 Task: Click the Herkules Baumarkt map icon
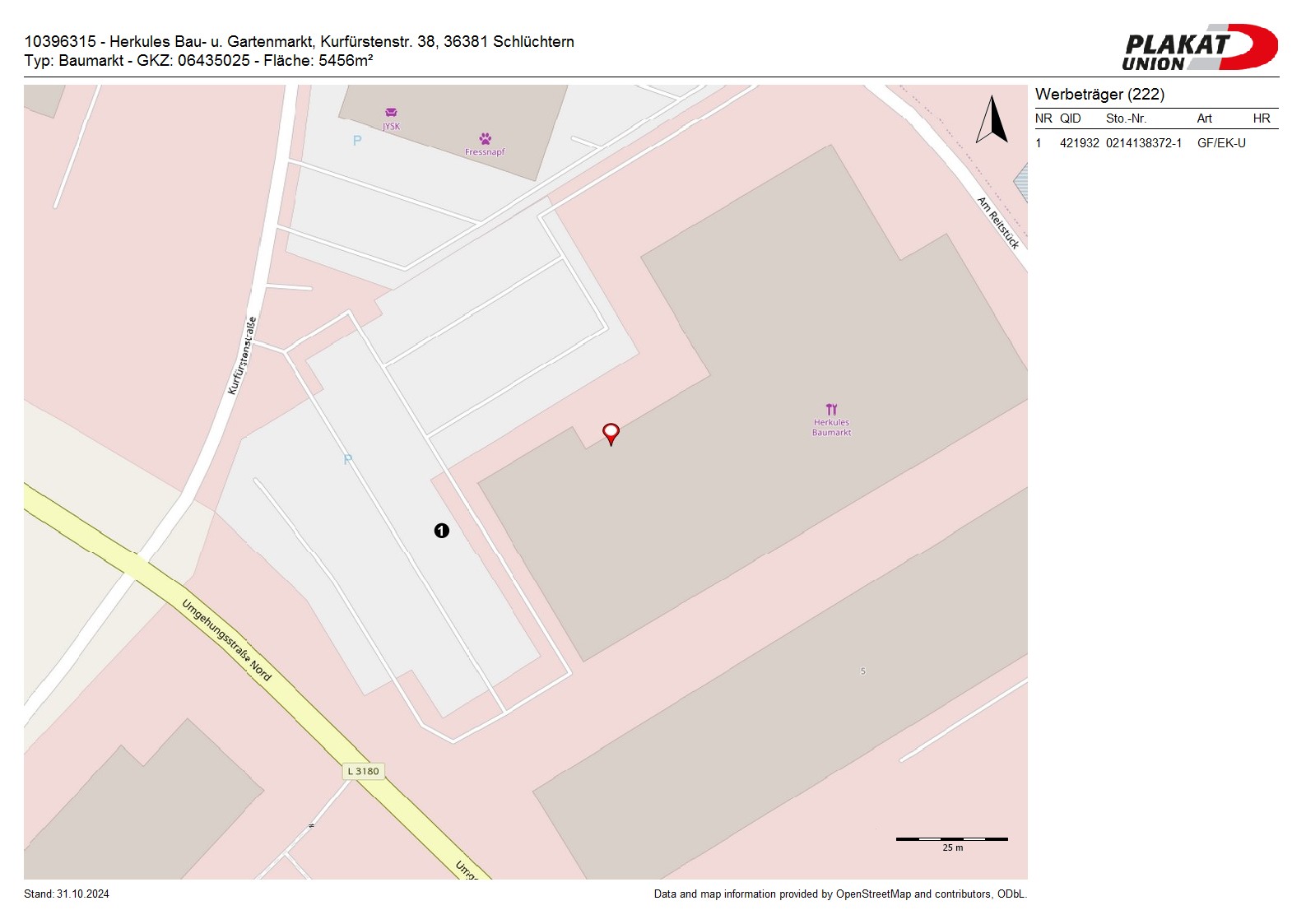(x=831, y=410)
